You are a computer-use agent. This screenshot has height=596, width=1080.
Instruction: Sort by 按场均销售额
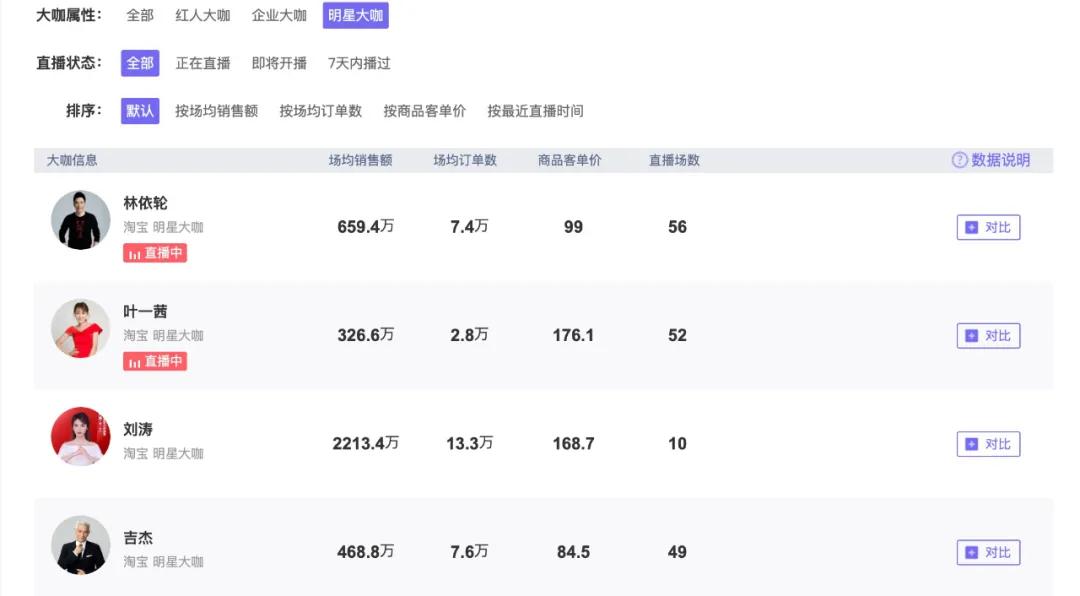216,111
